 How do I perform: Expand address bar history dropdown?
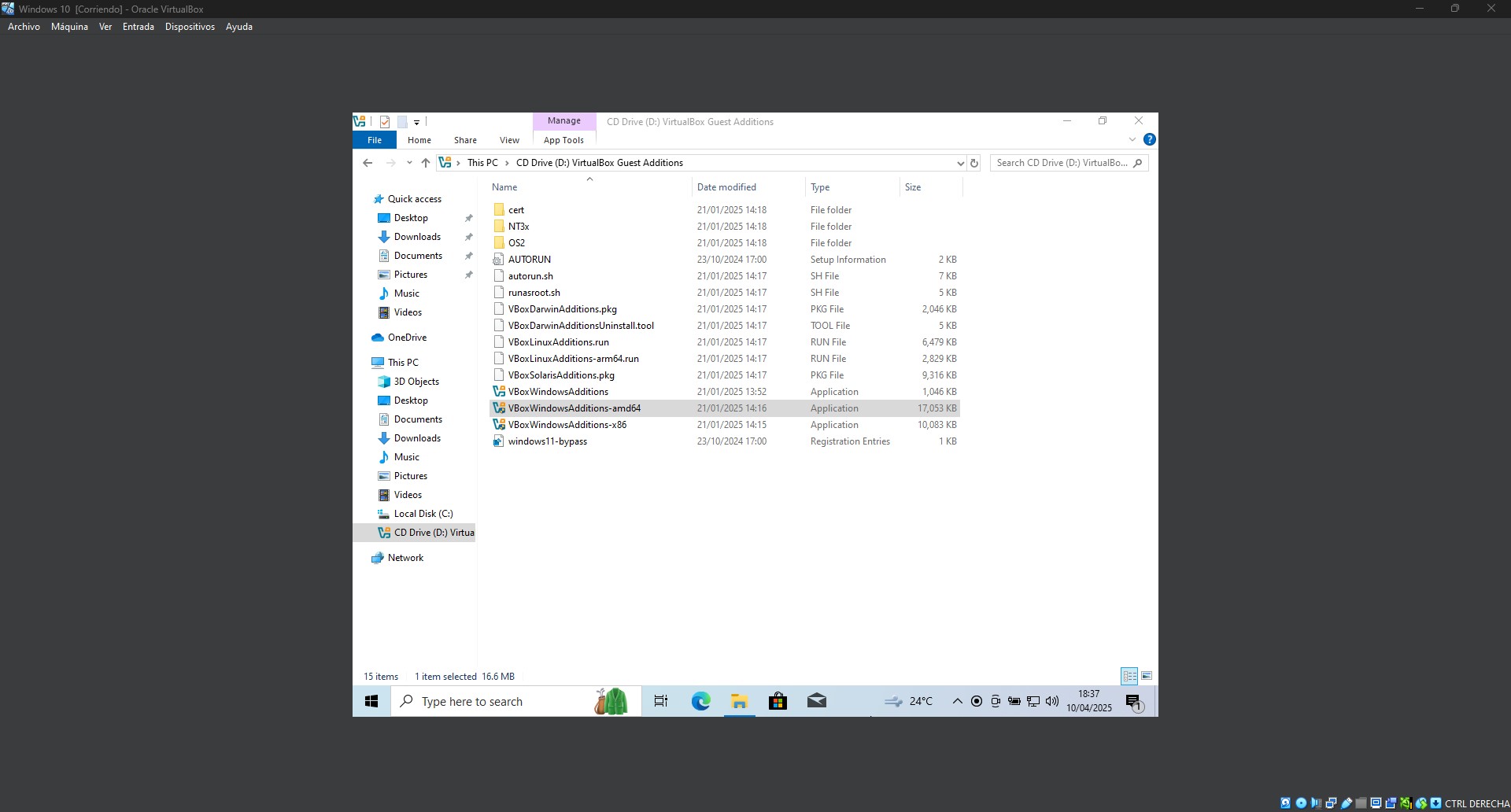[960, 163]
